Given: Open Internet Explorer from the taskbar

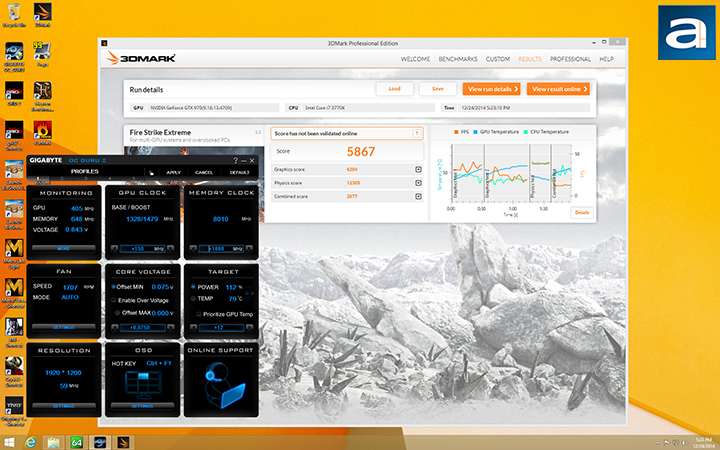Looking at the screenshot, I should [32, 441].
